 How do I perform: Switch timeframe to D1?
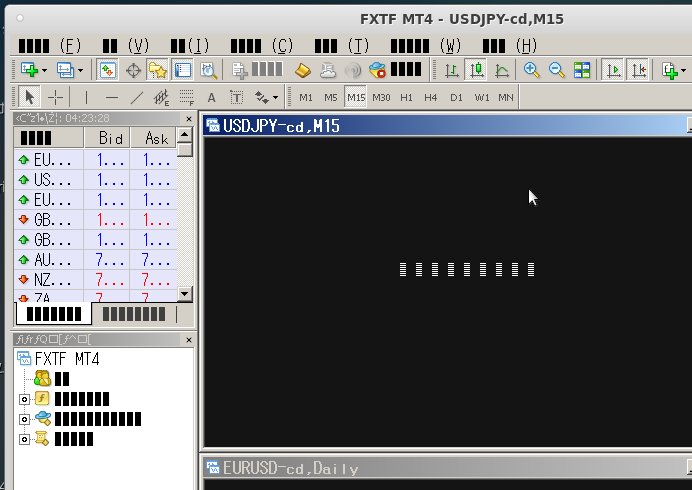click(x=456, y=97)
